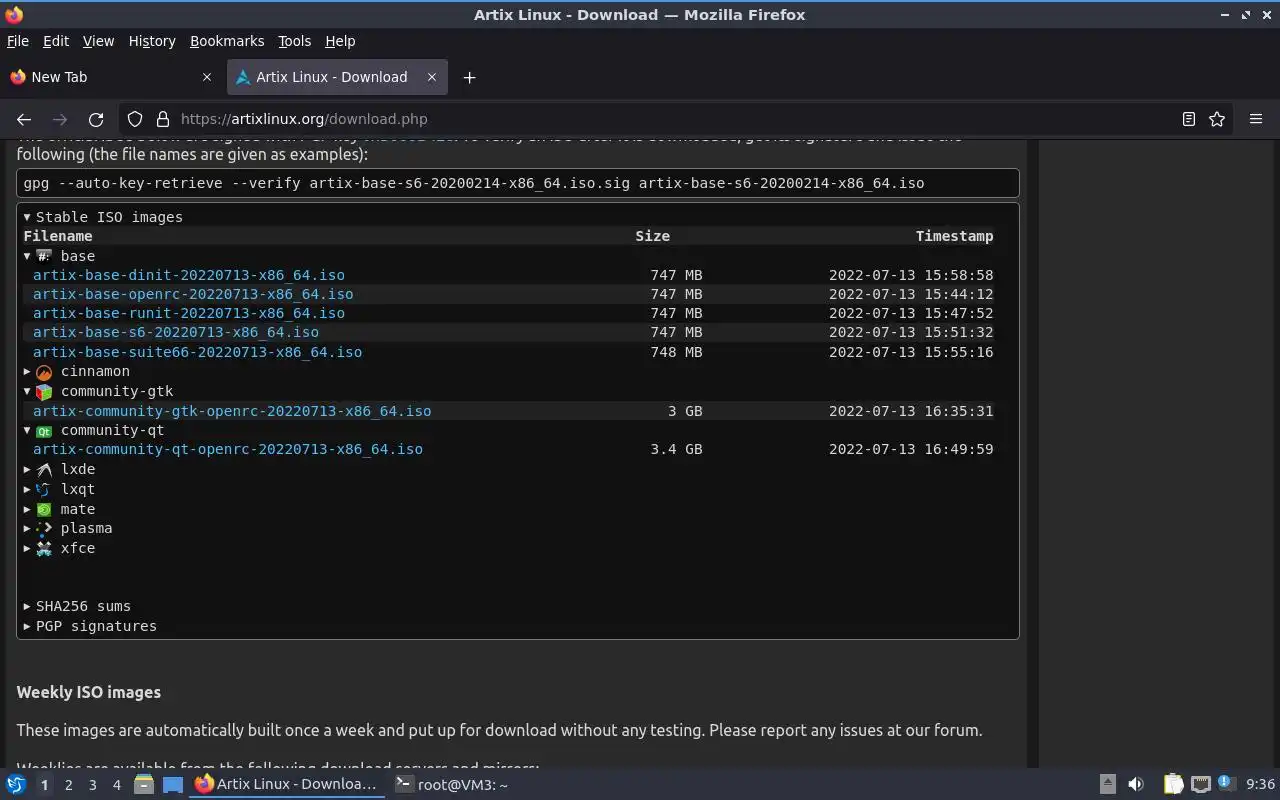The image size is (1280, 800).
Task: Click the Timestamp column header
Action: pos(954,236)
